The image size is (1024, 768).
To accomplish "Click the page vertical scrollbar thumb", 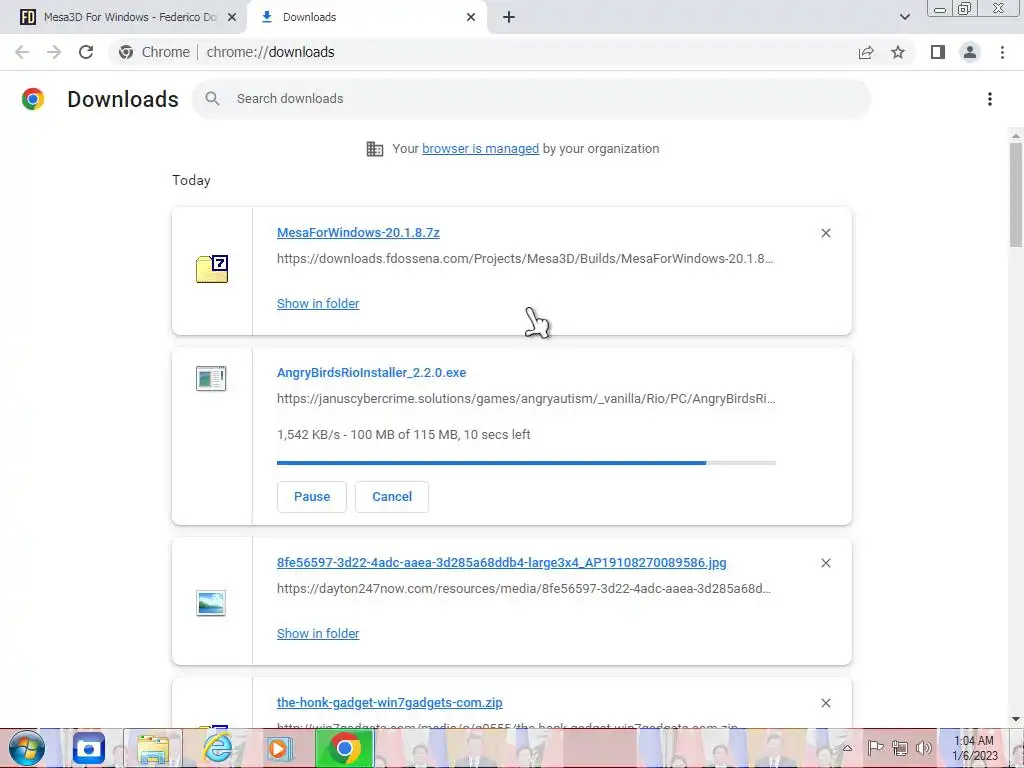I will pyautogui.click(x=1016, y=195).
